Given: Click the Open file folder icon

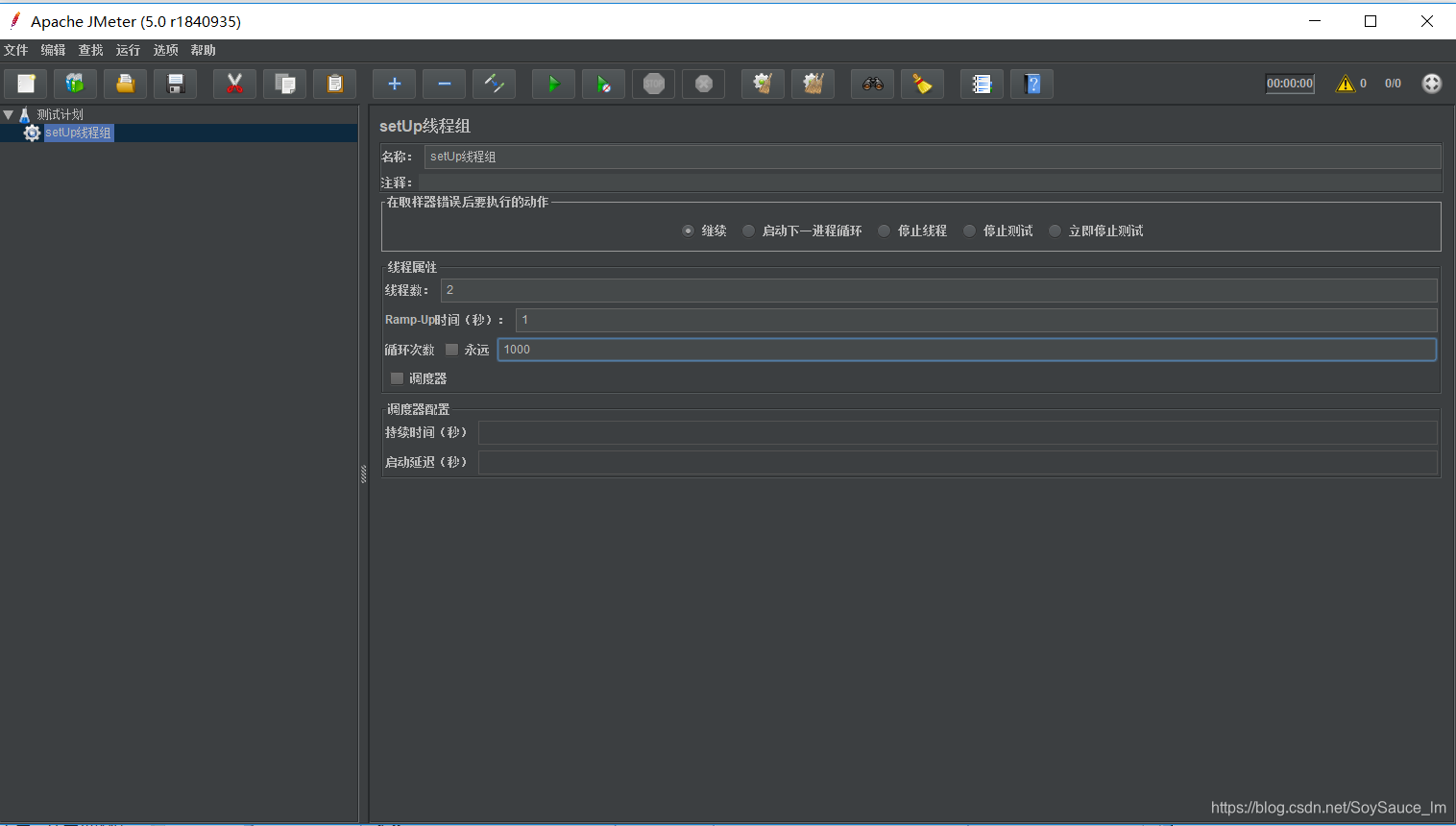Looking at the screenshot, I should click(126, 85).
